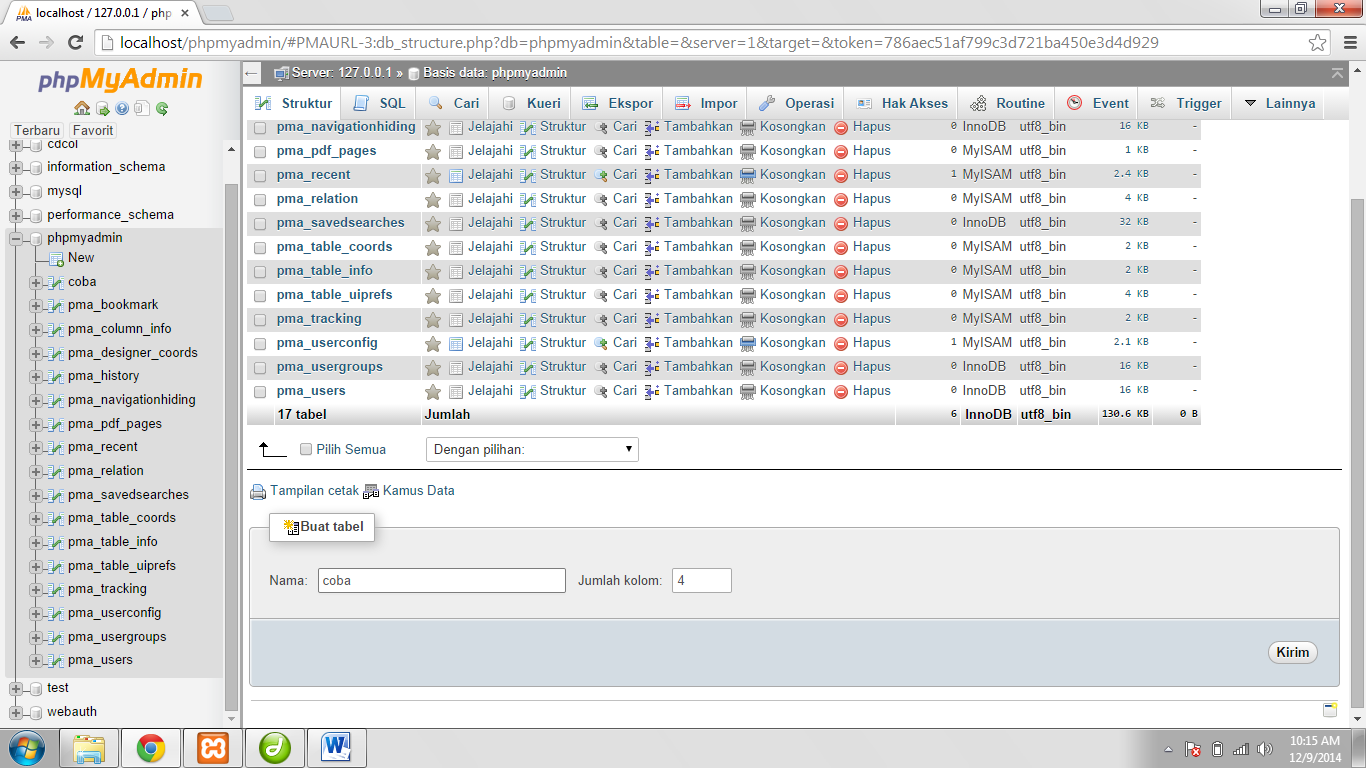This screenshot has width=1366, height=768.
Task: Bookmark this page with star icon
Action: click(x=1318, y=43)
